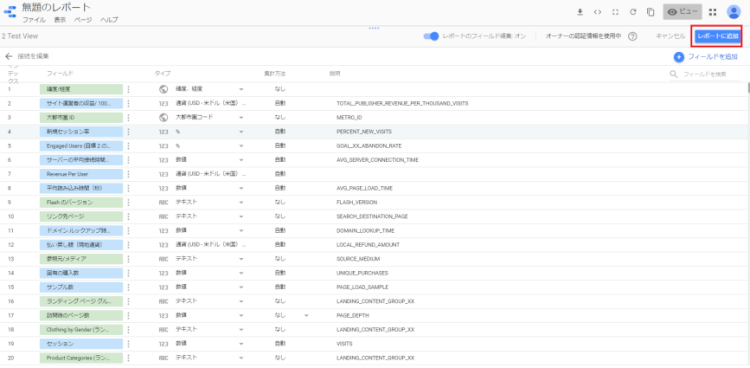Toggle レポートのフィールド編集 switch

[x=431, y=36]
